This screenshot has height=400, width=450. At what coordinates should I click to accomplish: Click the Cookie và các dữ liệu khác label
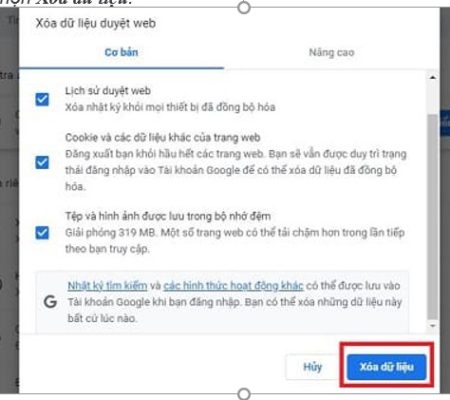[x=163, y=137]
